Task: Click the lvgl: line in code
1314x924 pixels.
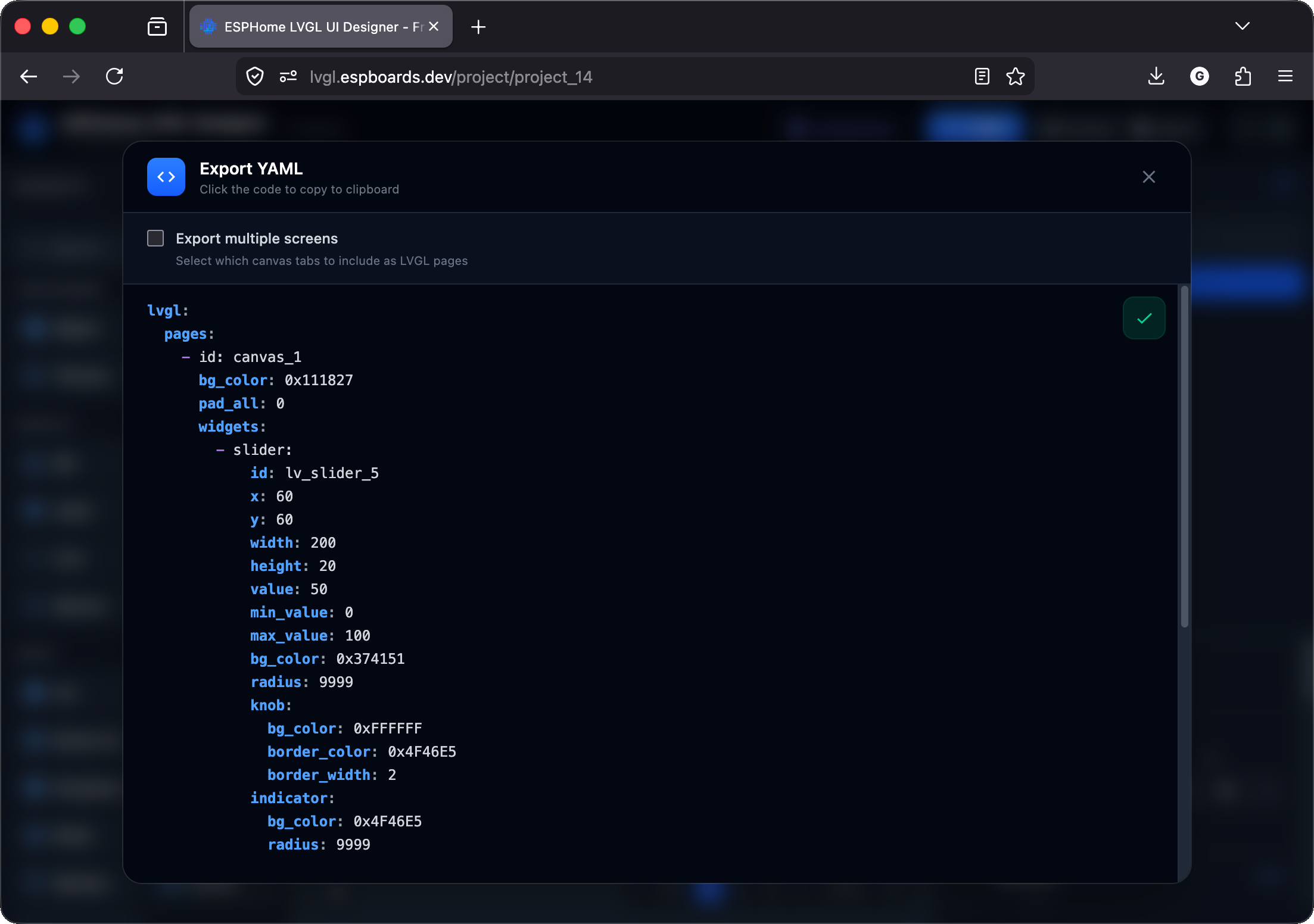Action: (x=168, y=310)
